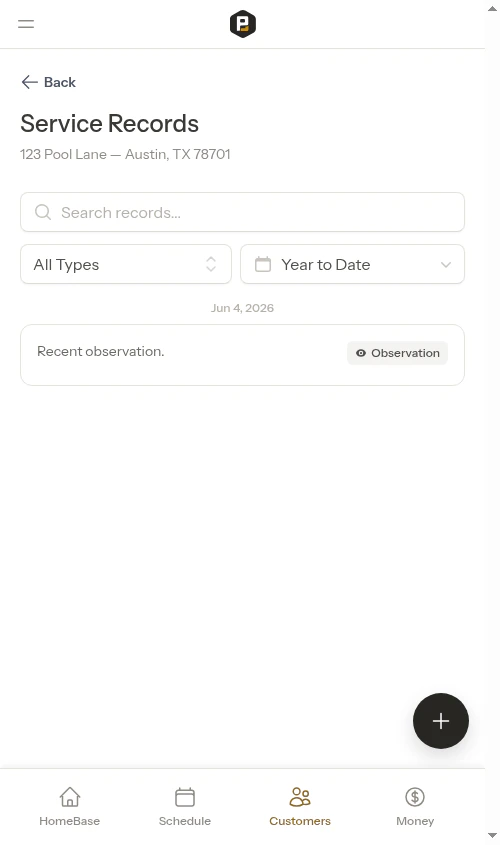Screen dimensions: 500x845
Task: Go back using the Back link
Action: [x=48, y=82]
